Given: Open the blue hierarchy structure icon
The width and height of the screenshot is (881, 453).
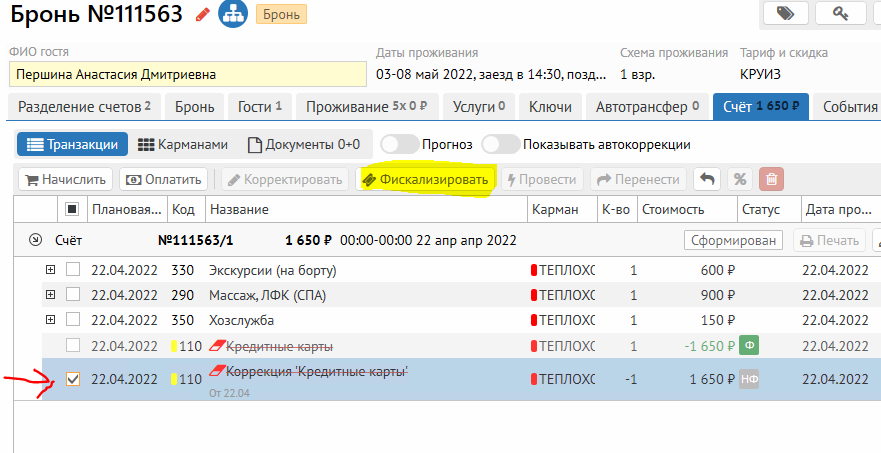Looking at the screenshot, I should (x=233, y=14).
